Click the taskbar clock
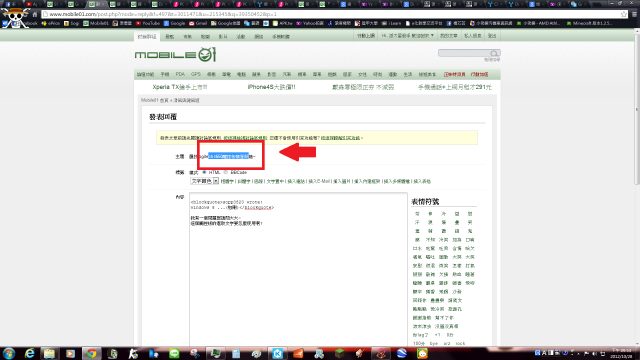640x360 pixels. 621,353
